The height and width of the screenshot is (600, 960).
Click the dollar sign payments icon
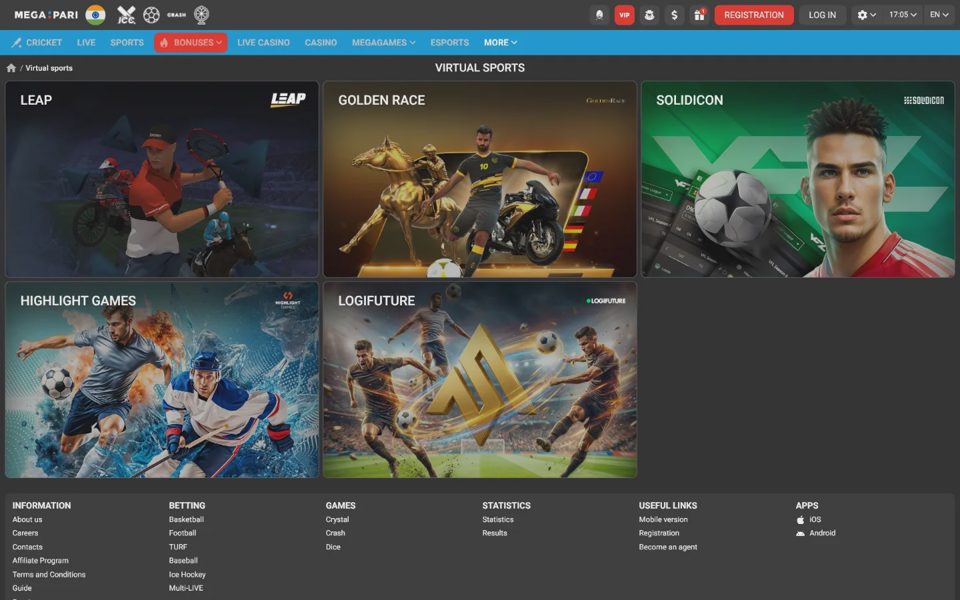[674, 15]
